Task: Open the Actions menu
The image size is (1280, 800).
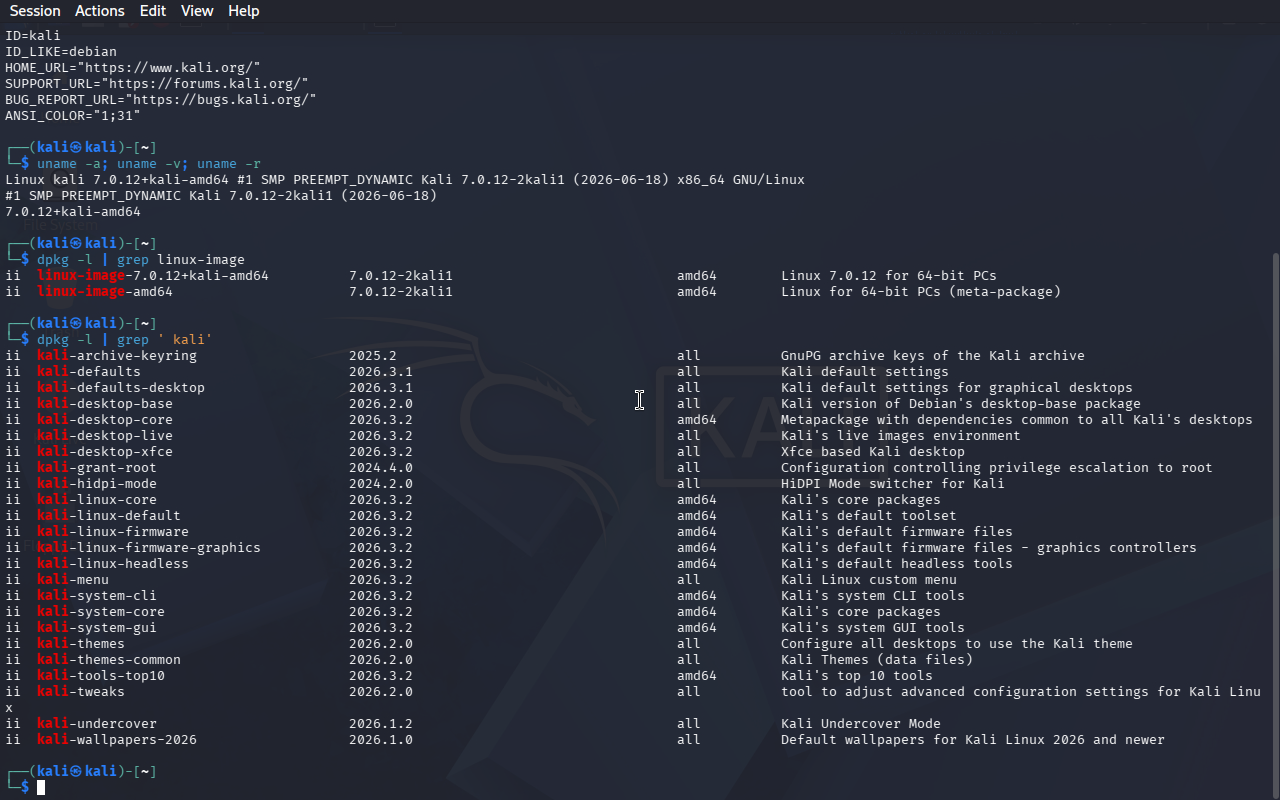Action: [100, 11]
